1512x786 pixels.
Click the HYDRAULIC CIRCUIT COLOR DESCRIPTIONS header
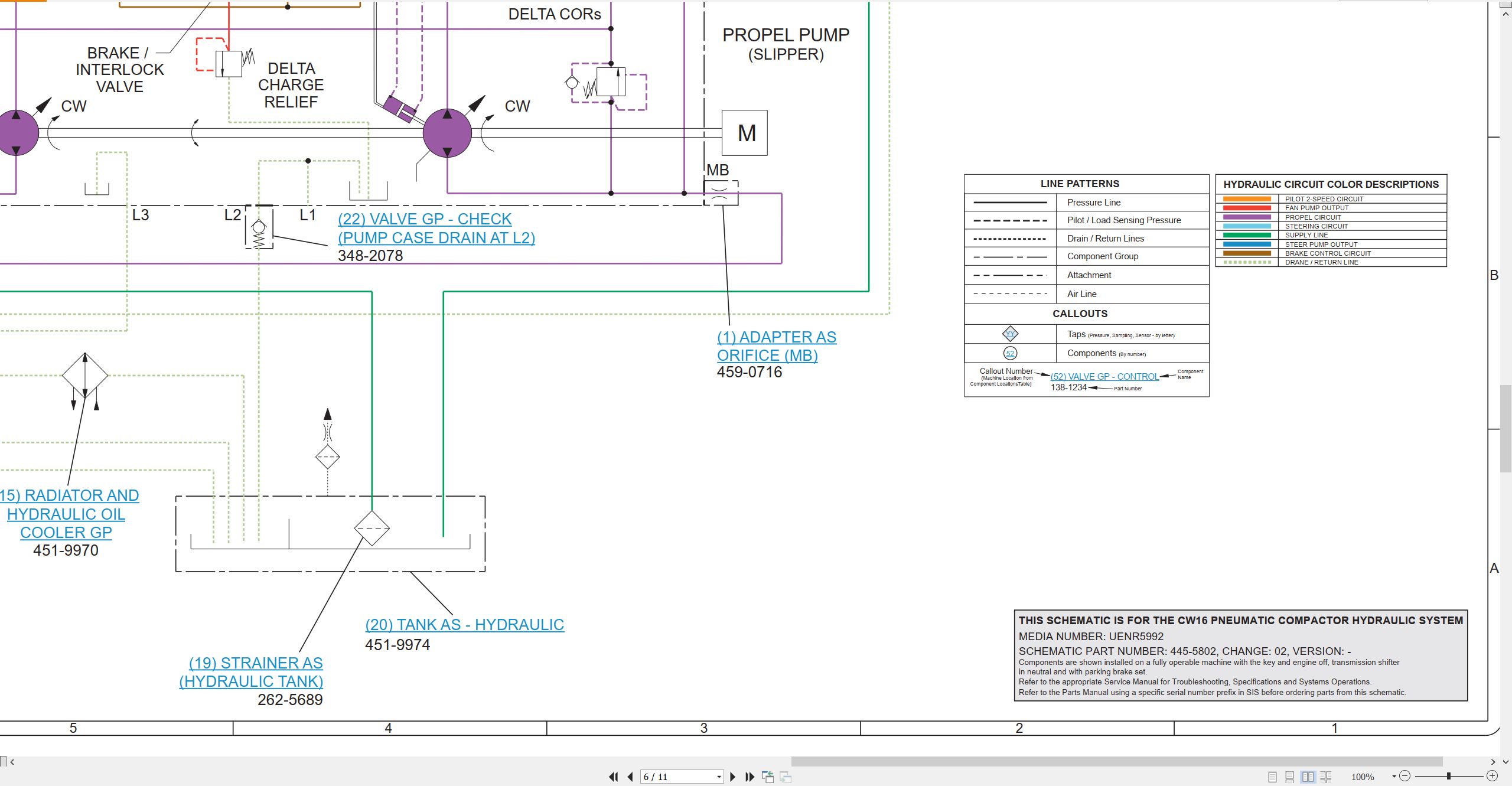(1331, 184)
